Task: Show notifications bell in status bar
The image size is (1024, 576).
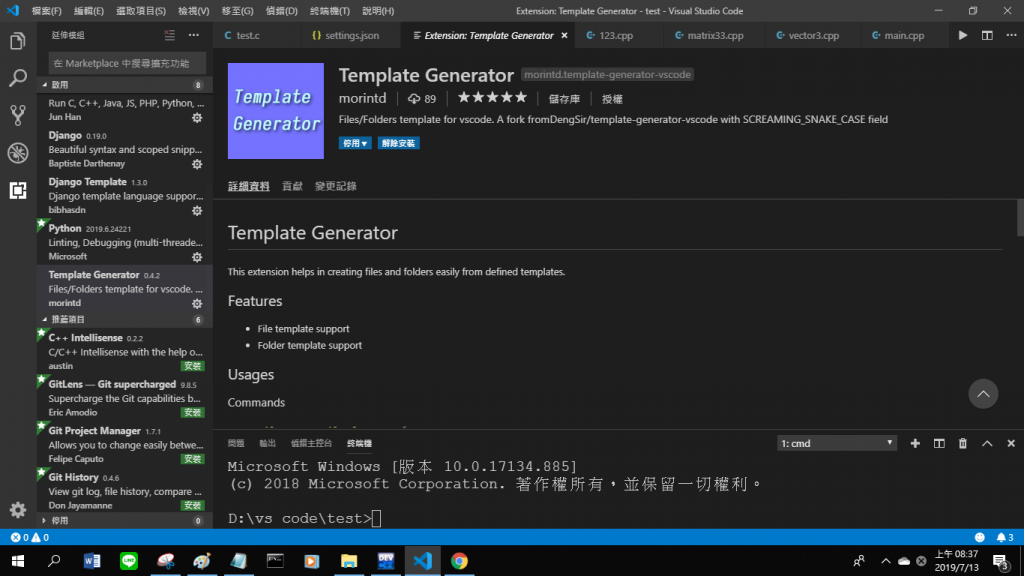Action: [1005, 537]
